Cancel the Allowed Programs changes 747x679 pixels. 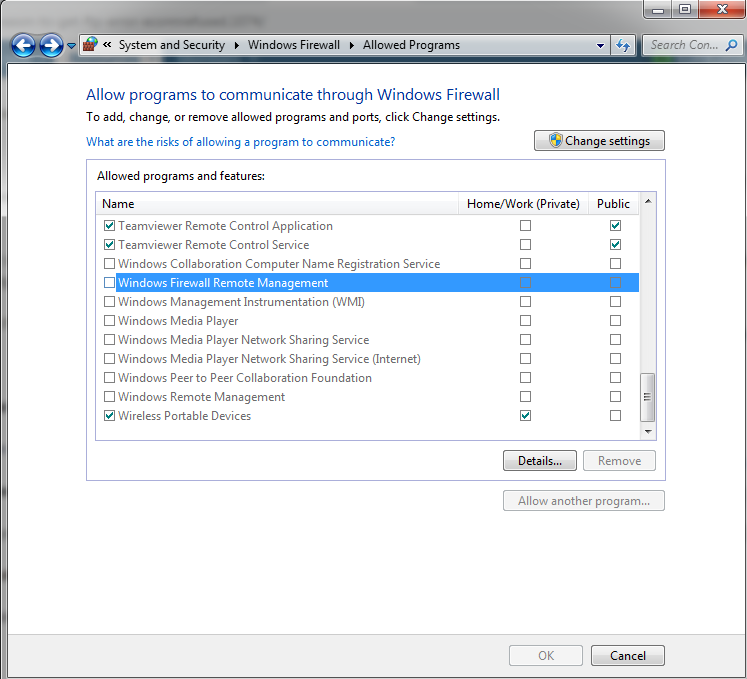pos(628,656)
